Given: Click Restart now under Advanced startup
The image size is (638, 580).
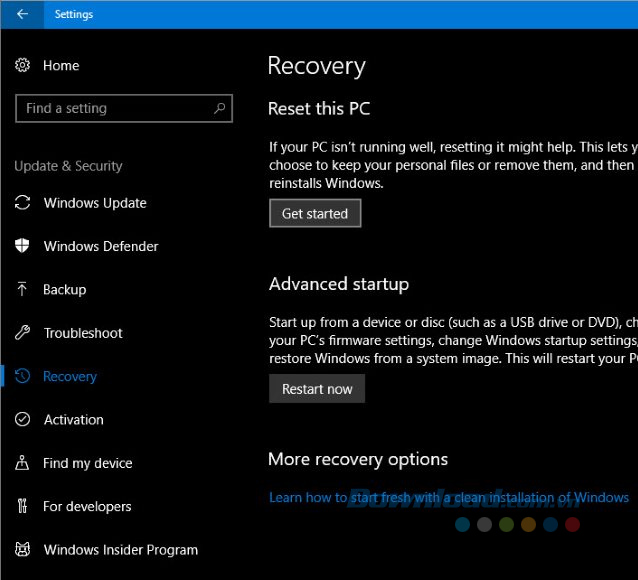Looking at the screenshot, I should [x=317, y=389].
